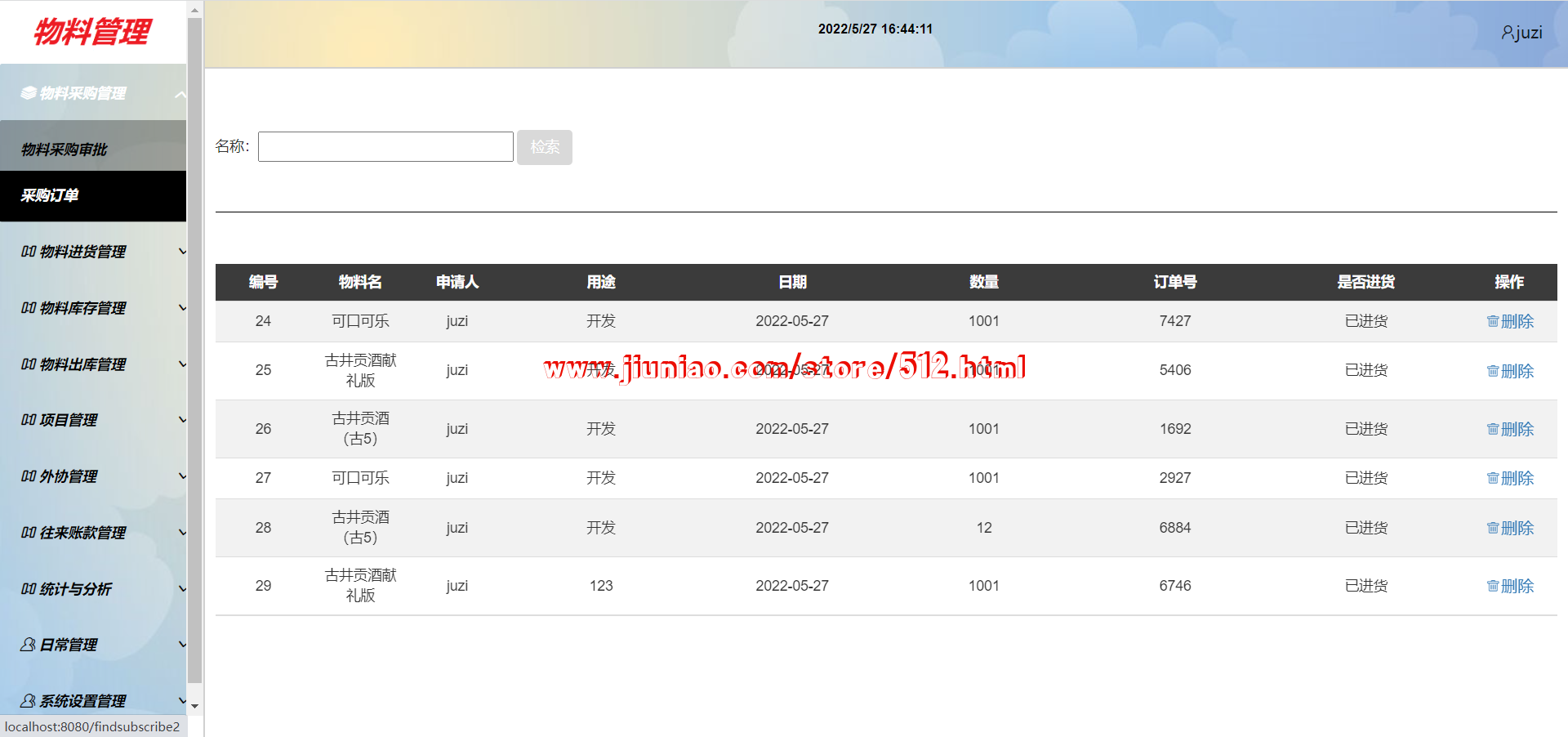
Task: Click the 删除 link for order 7427
Action: [x=1517, y=321]
